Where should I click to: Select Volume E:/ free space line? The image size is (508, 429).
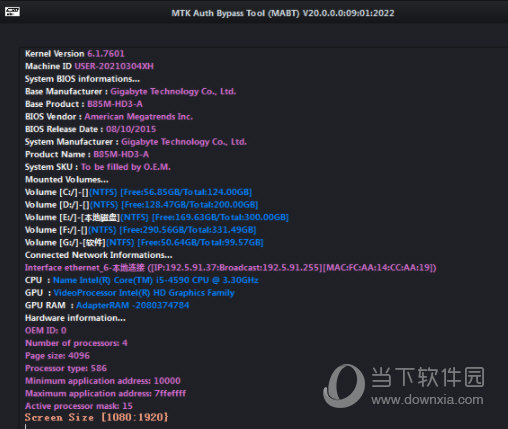157,217
